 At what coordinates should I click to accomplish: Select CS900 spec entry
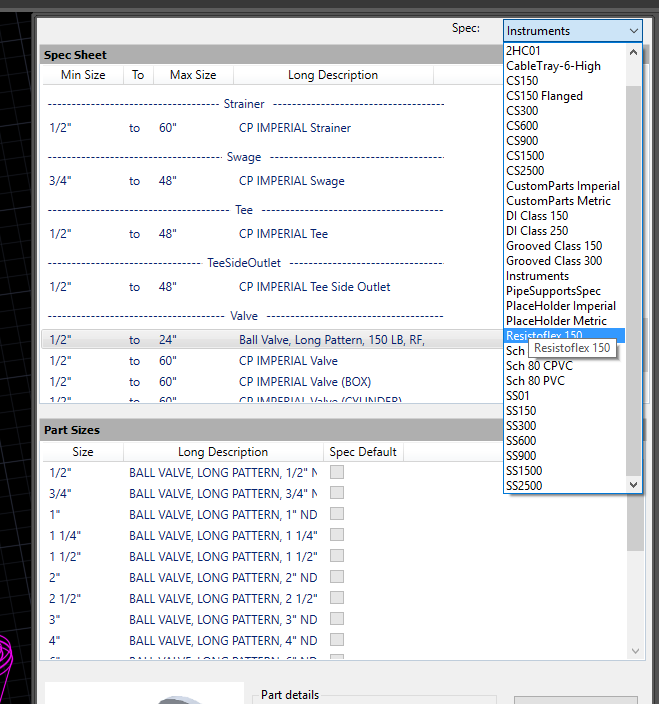[x=565, y=141]
